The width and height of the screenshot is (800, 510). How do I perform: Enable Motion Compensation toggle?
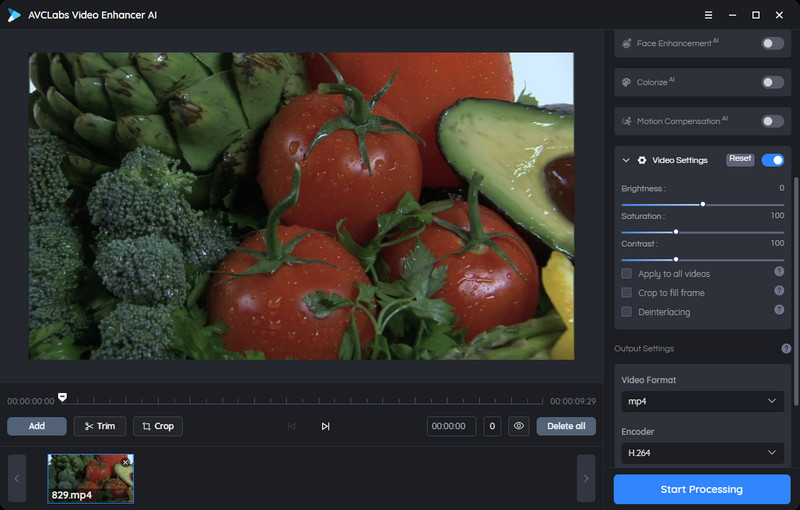click(772, 121)
